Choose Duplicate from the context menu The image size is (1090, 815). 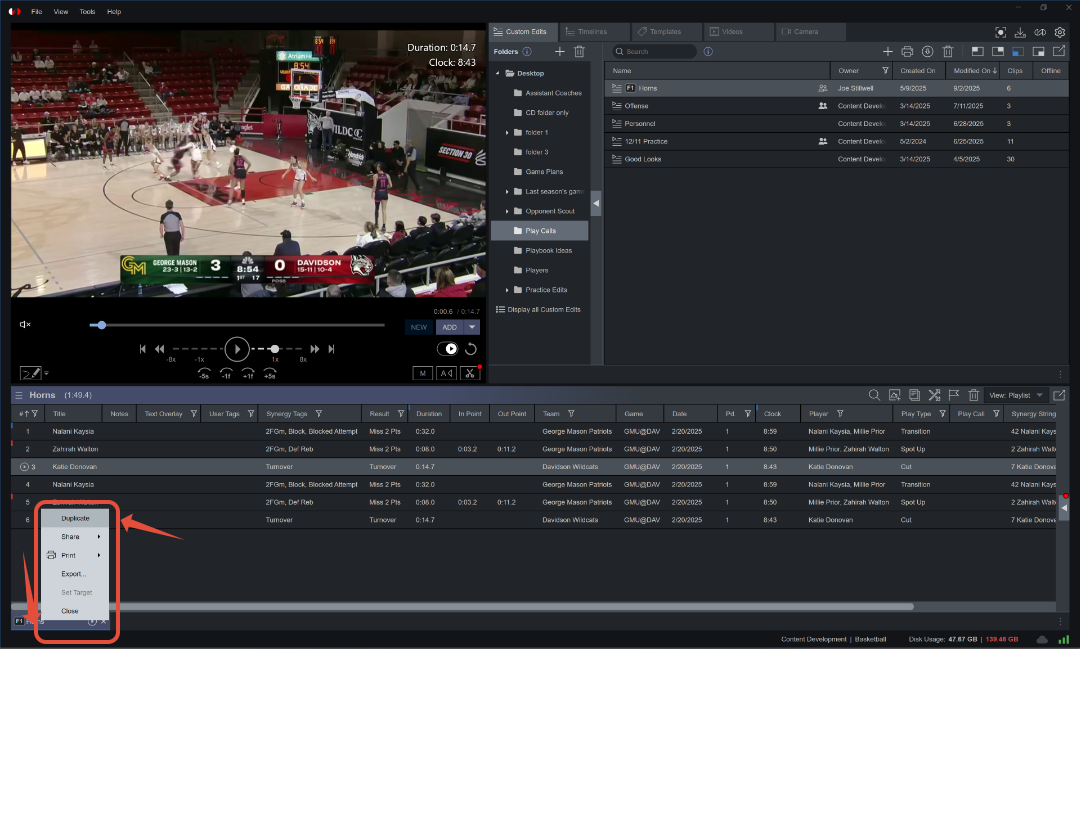75,519
